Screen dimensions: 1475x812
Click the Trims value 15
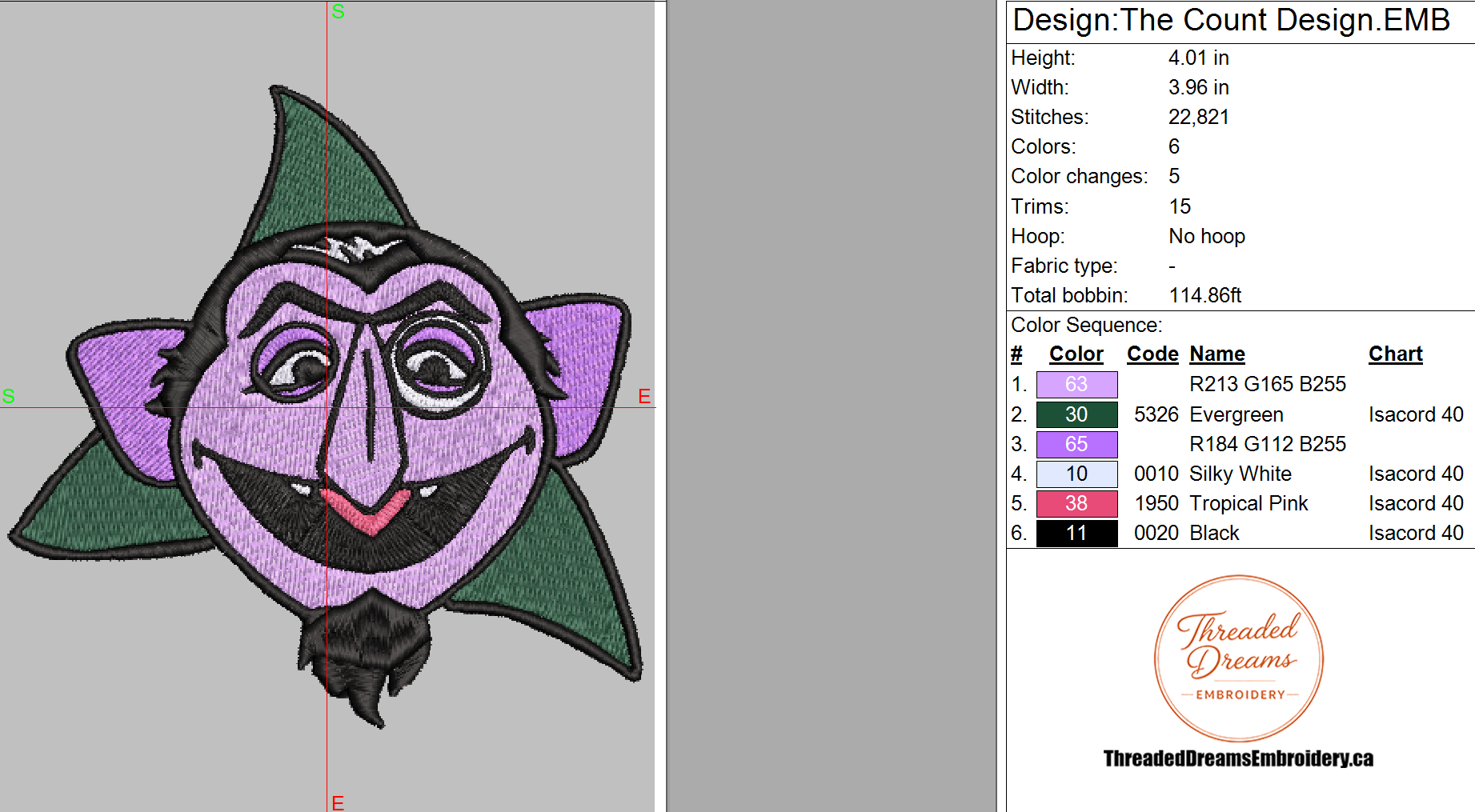pos(1180,206)
